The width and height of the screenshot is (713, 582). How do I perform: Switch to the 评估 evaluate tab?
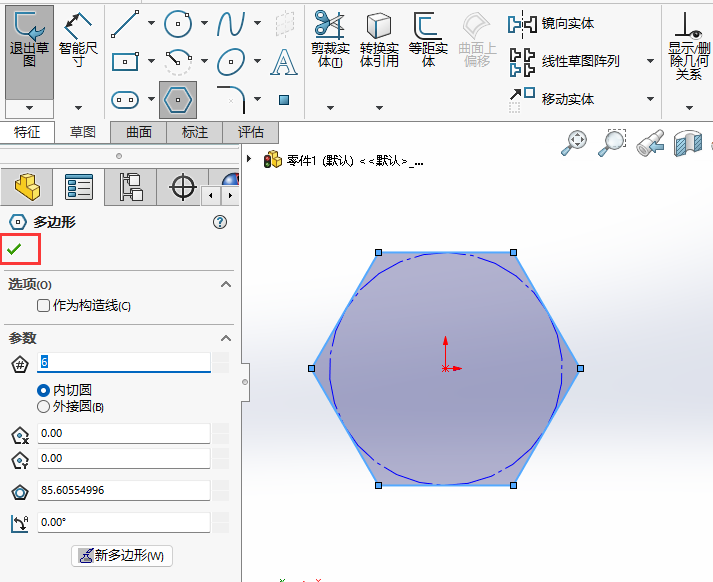(250, 132)
